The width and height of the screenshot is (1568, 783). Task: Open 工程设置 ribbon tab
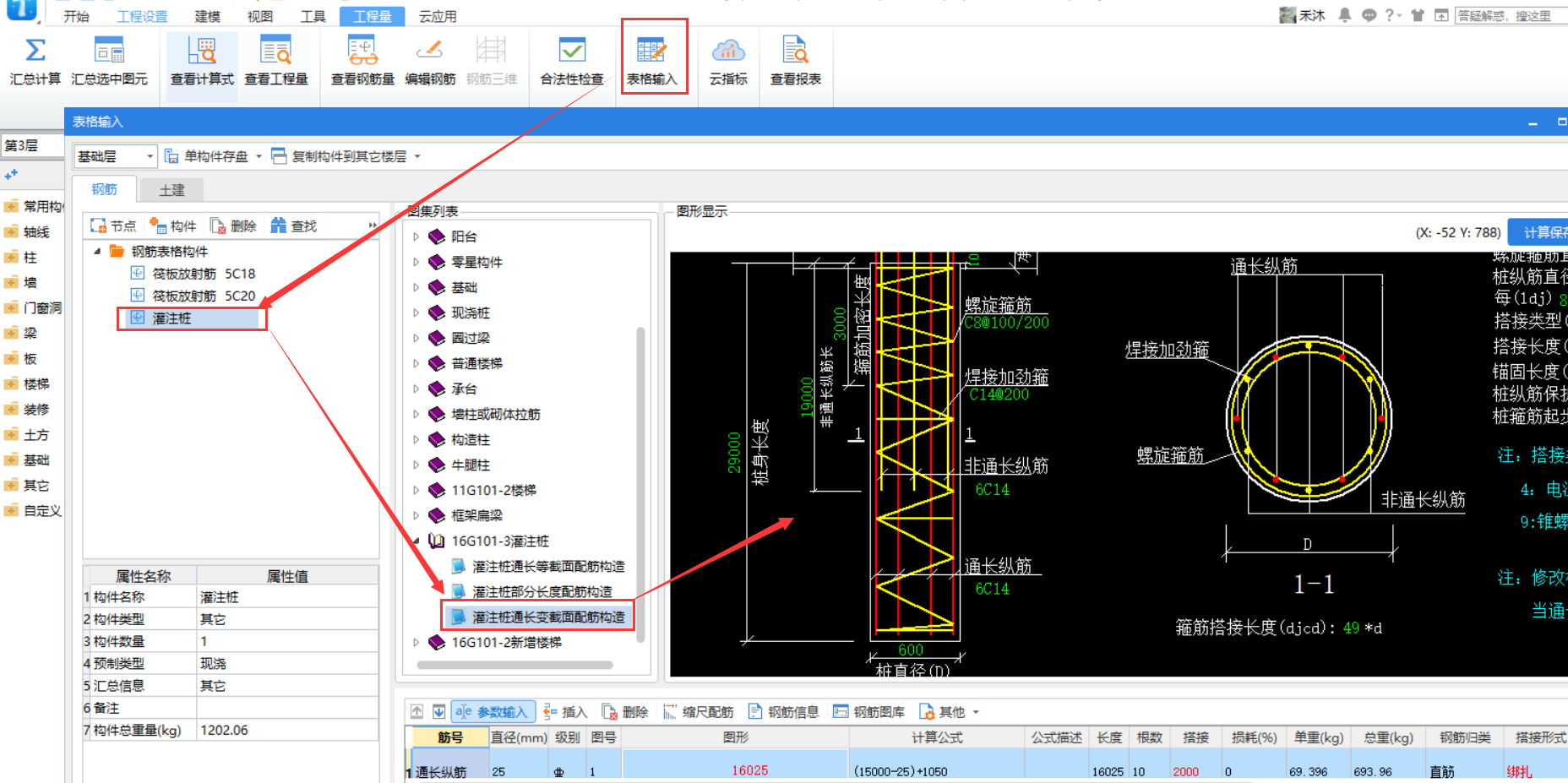(x=142, y=16)
